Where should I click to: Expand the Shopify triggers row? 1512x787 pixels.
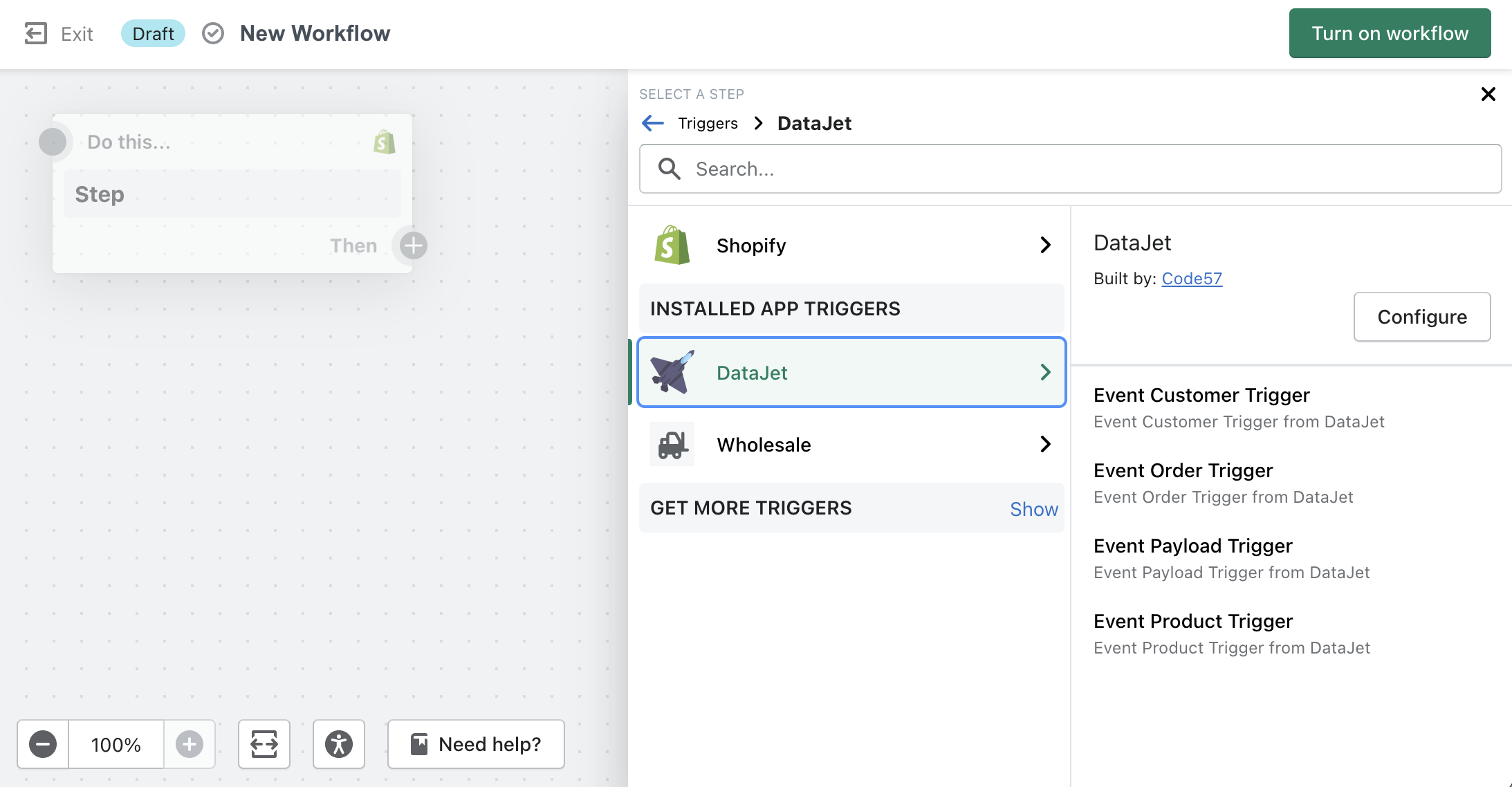[851, 245]
